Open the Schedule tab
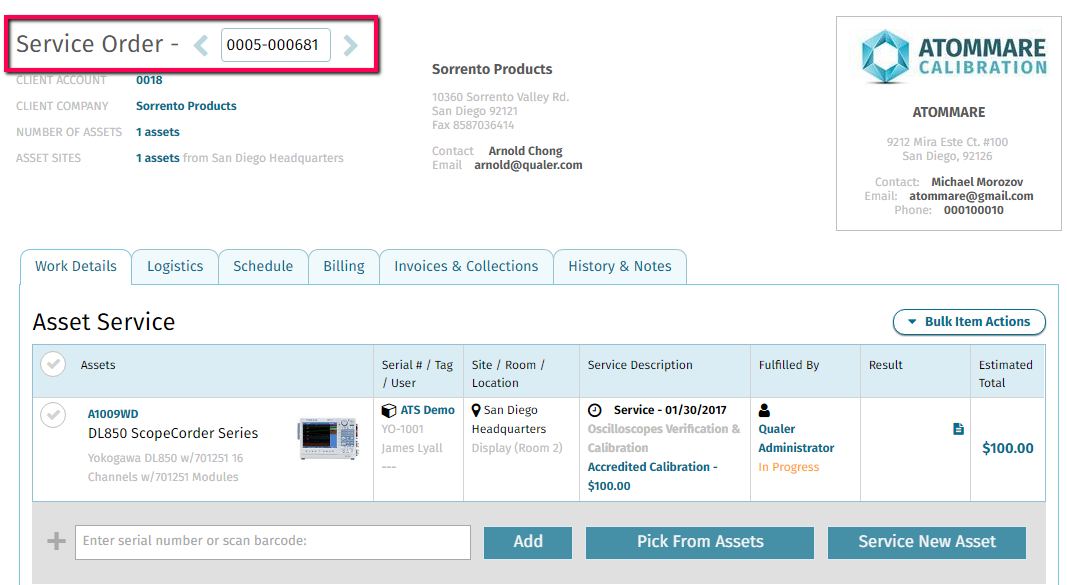Viewport: 1067px width, 585px height. pyautogui.click(x=263, y=267)
